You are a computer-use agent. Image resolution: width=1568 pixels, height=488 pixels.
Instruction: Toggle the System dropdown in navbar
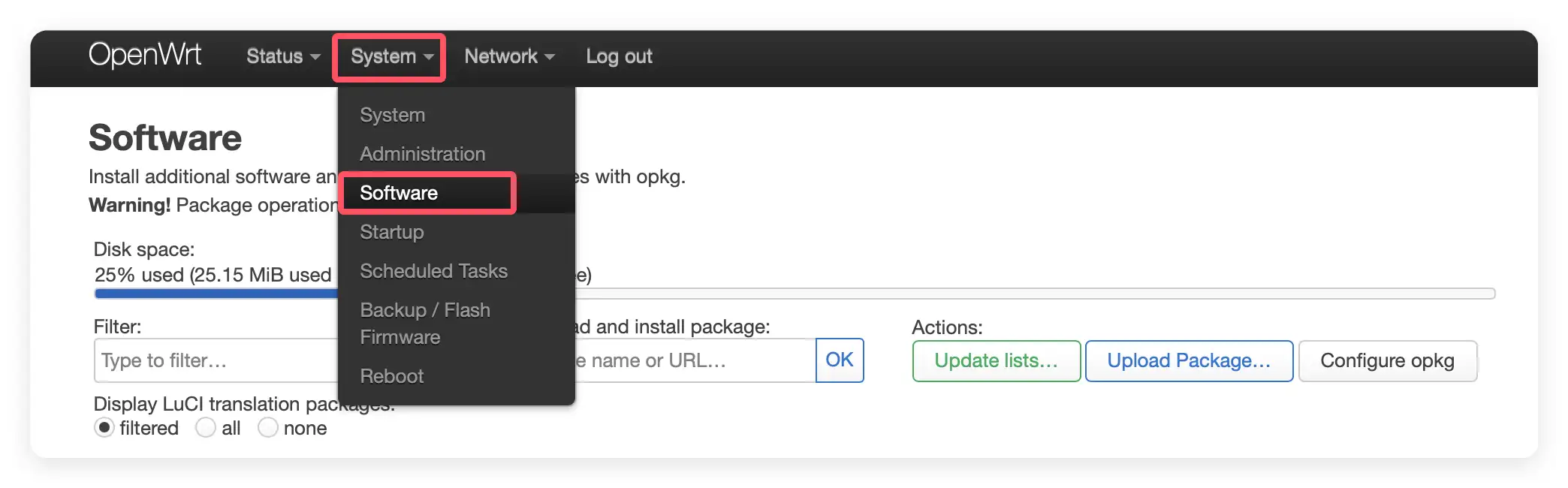click(391, 56)
